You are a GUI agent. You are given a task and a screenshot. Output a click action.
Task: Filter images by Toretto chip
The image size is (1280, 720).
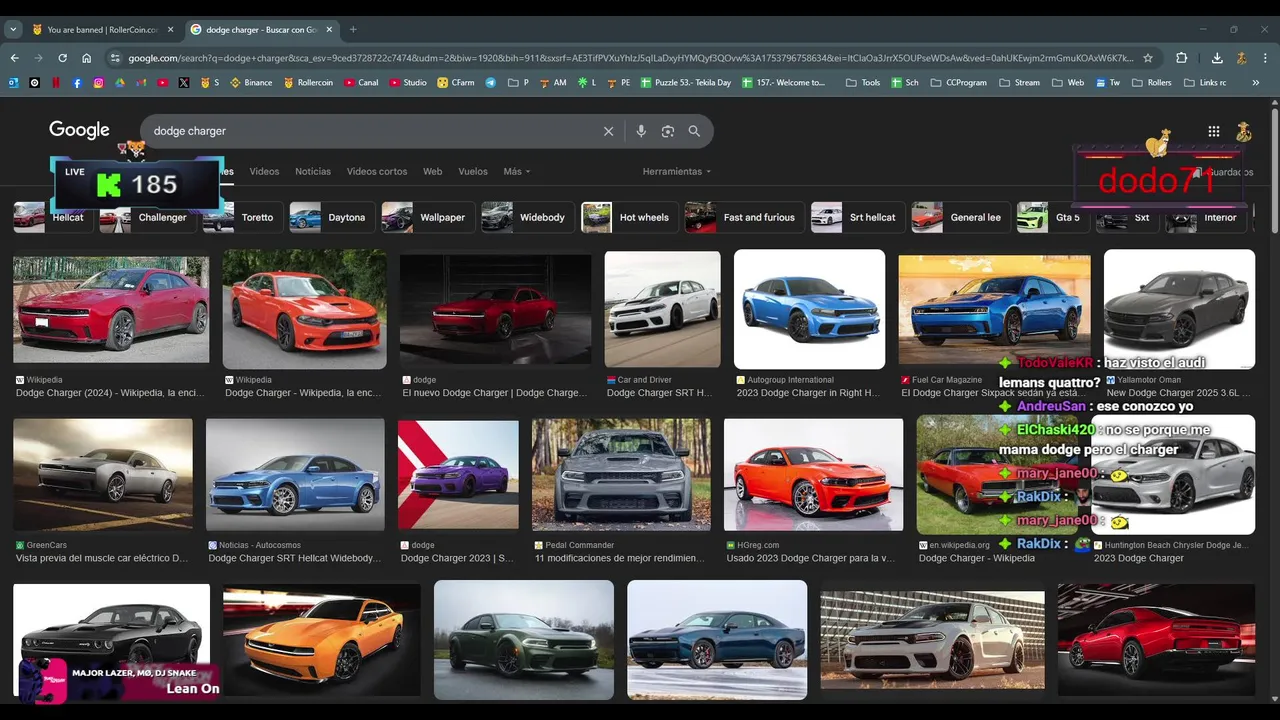tap(242, 217)
